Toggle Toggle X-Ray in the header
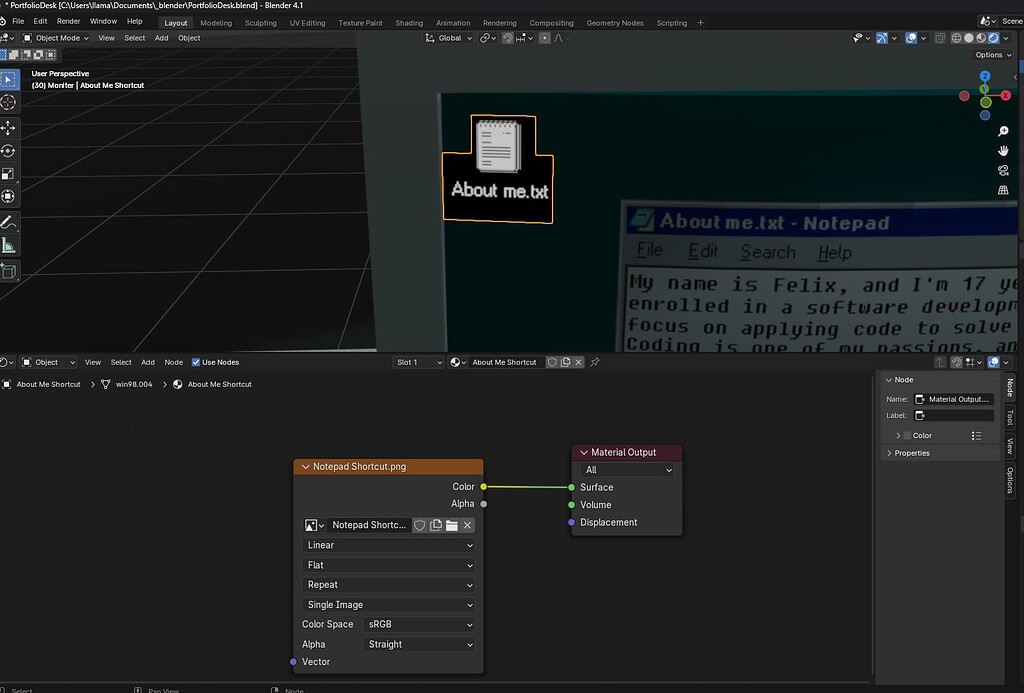 [x=940, y=38]
